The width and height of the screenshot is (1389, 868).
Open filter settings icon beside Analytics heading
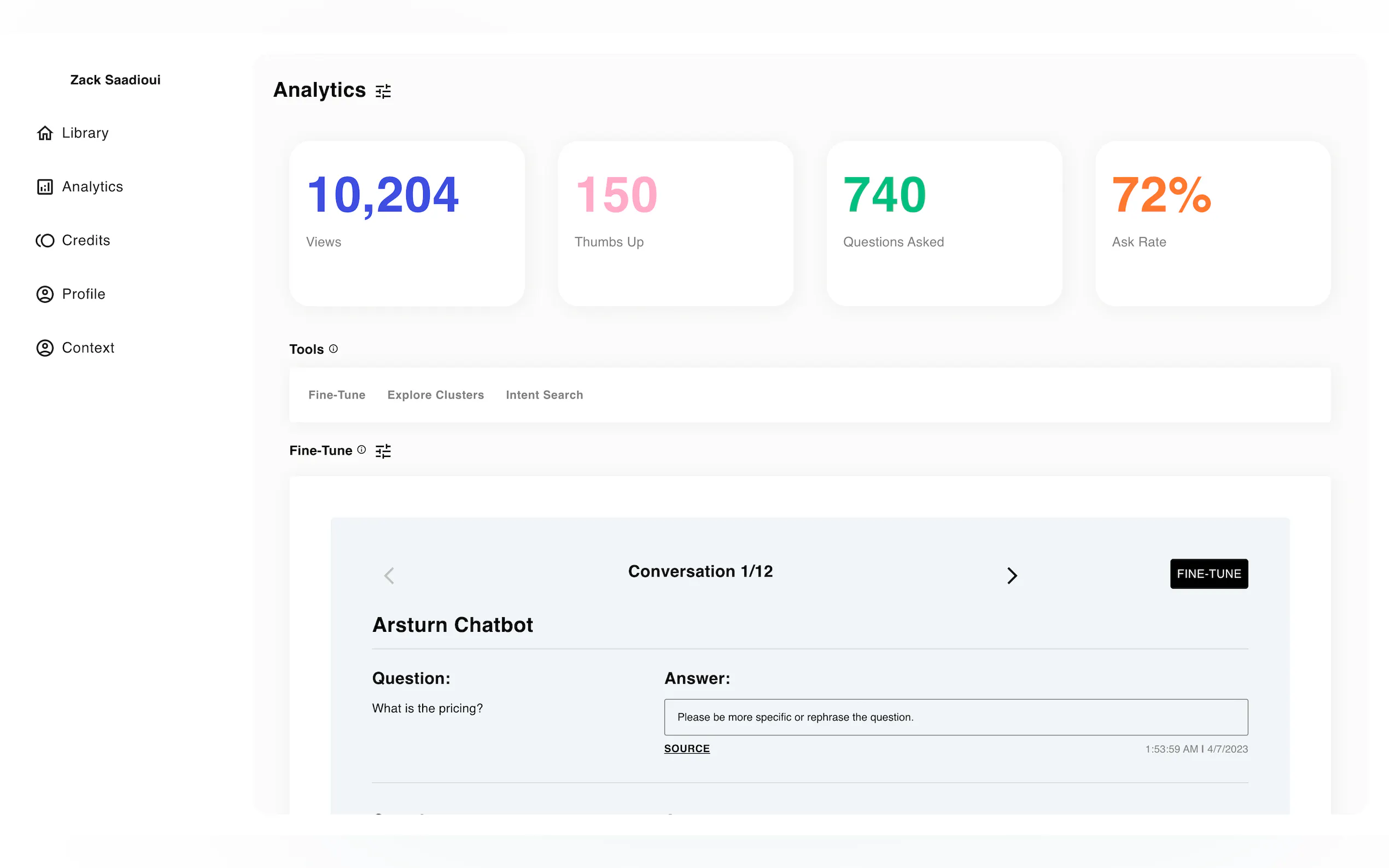tap(383, 91)
